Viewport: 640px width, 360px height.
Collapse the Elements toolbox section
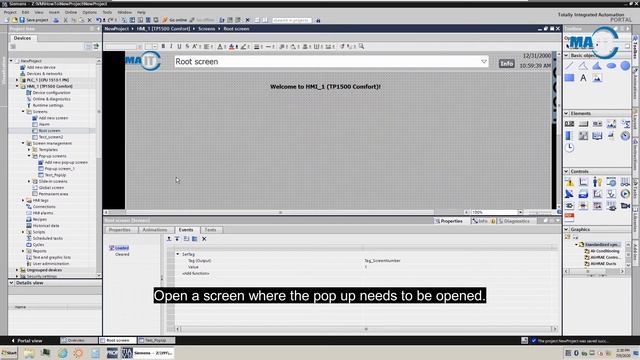coord(566,113)
